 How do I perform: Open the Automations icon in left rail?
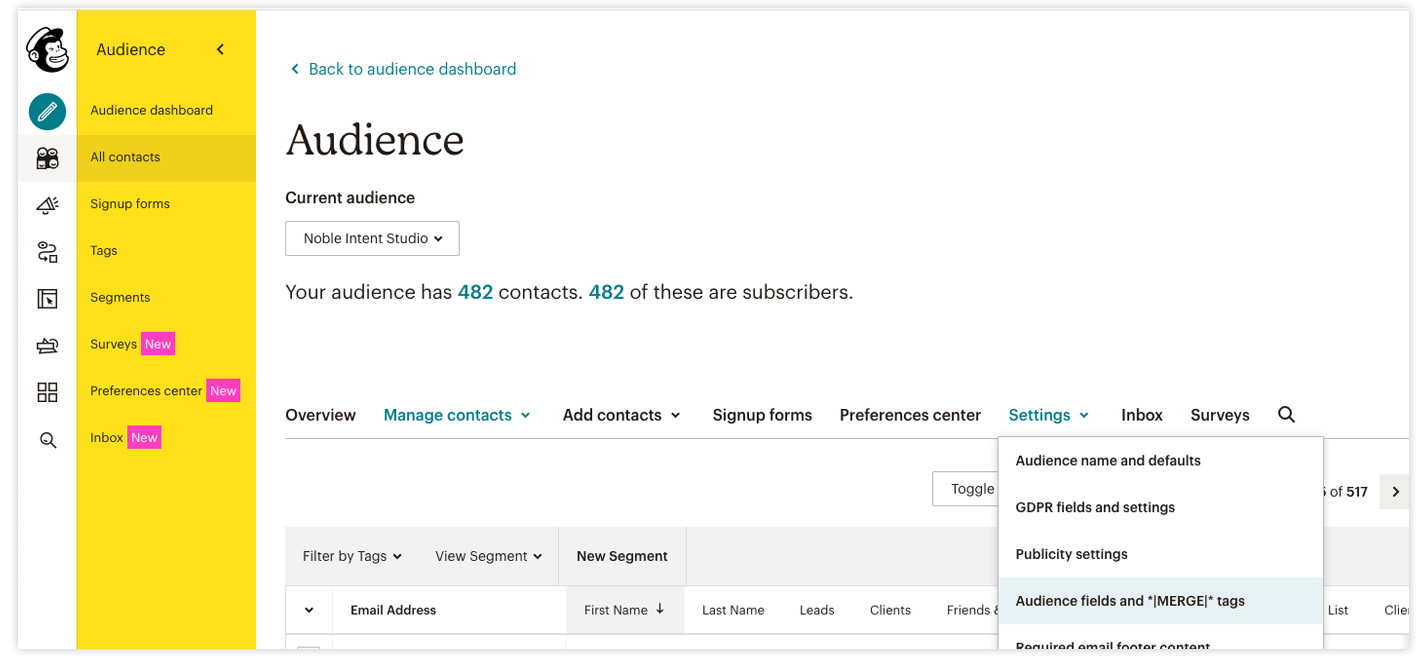47,251
